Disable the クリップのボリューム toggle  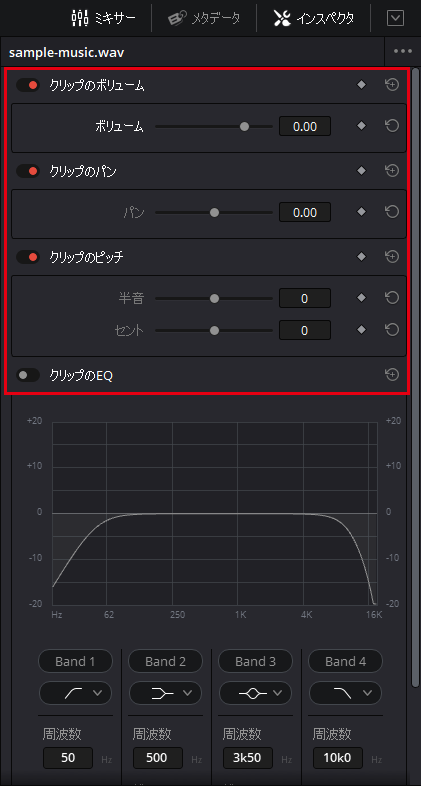[x=28, y=85]
